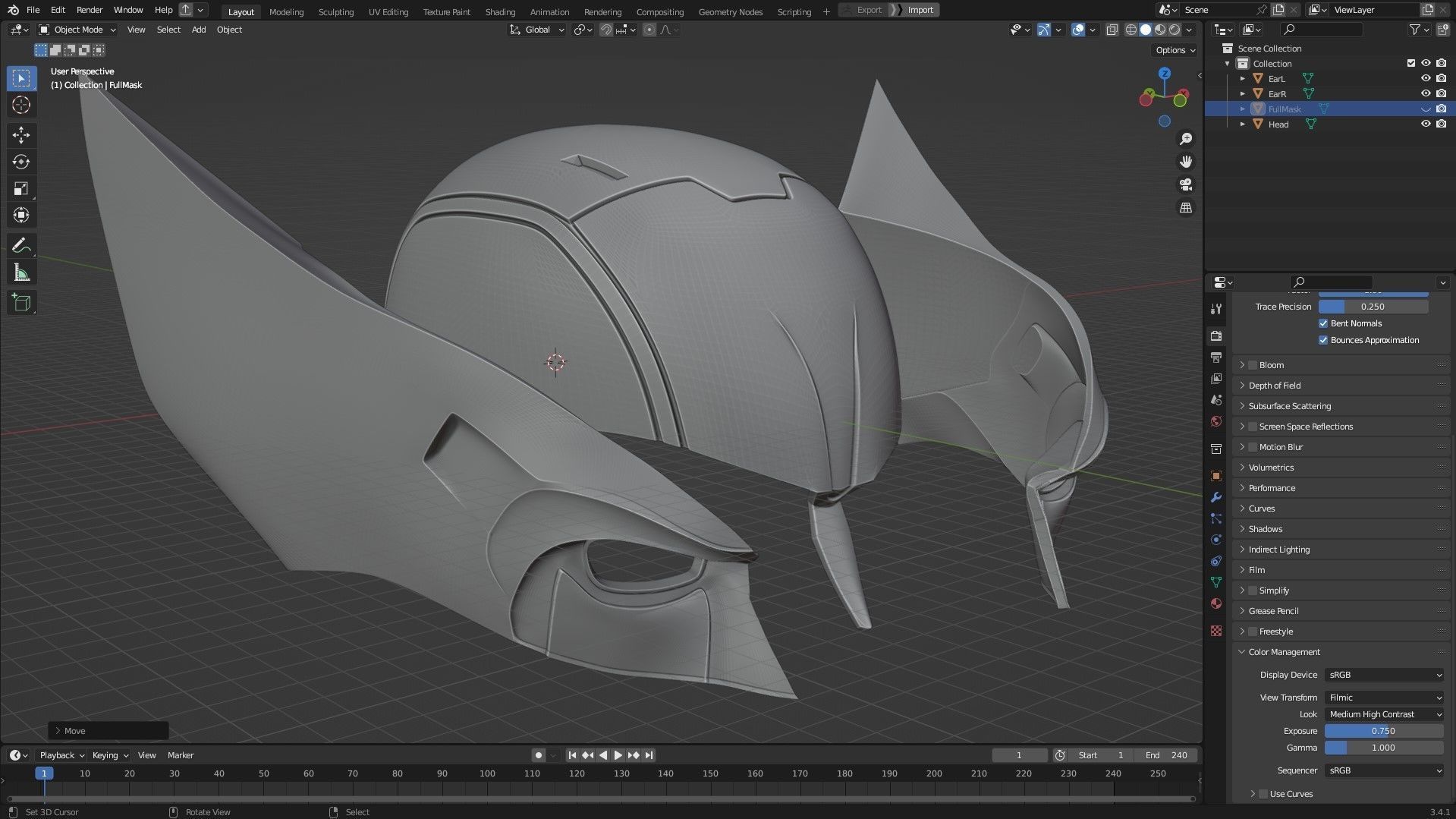Open Global transform orientation dropdown
The image size is (1456, 819).
click(x=537, y=30)
